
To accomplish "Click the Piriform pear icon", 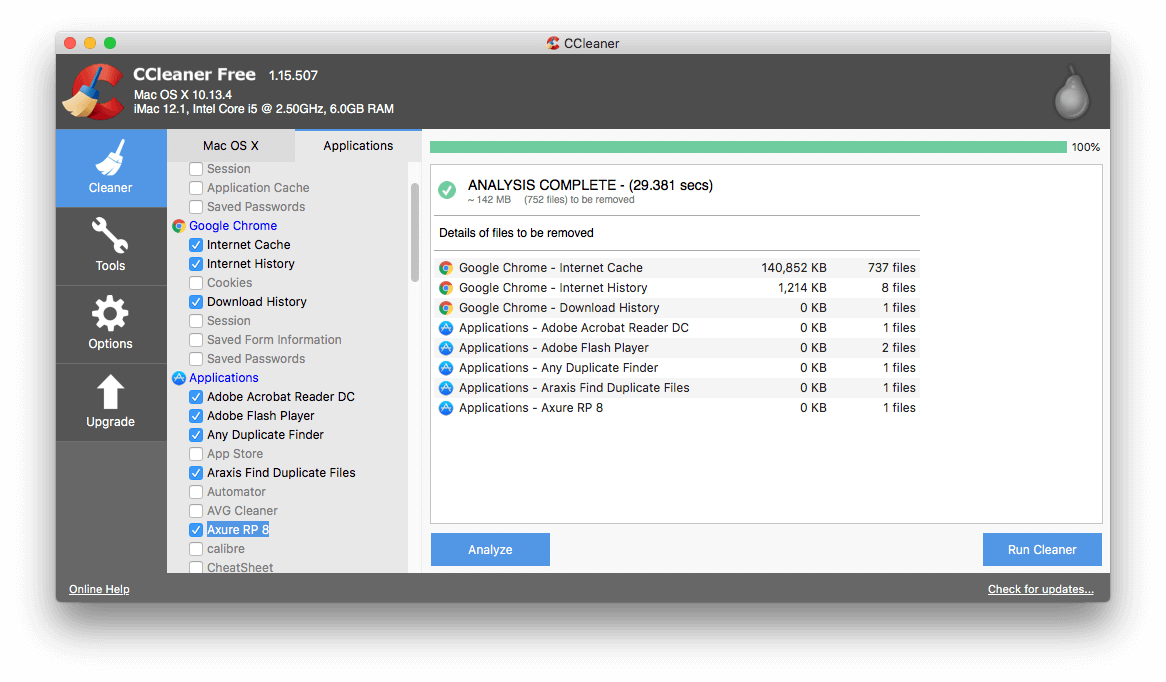I will [1072, 94].
